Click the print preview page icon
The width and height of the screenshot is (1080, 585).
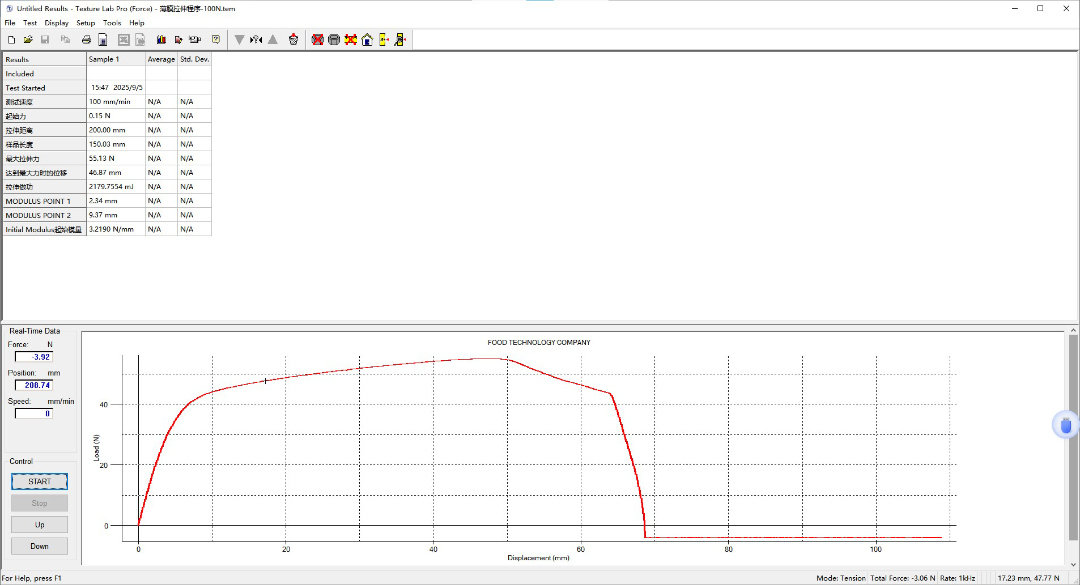[103, 40]
